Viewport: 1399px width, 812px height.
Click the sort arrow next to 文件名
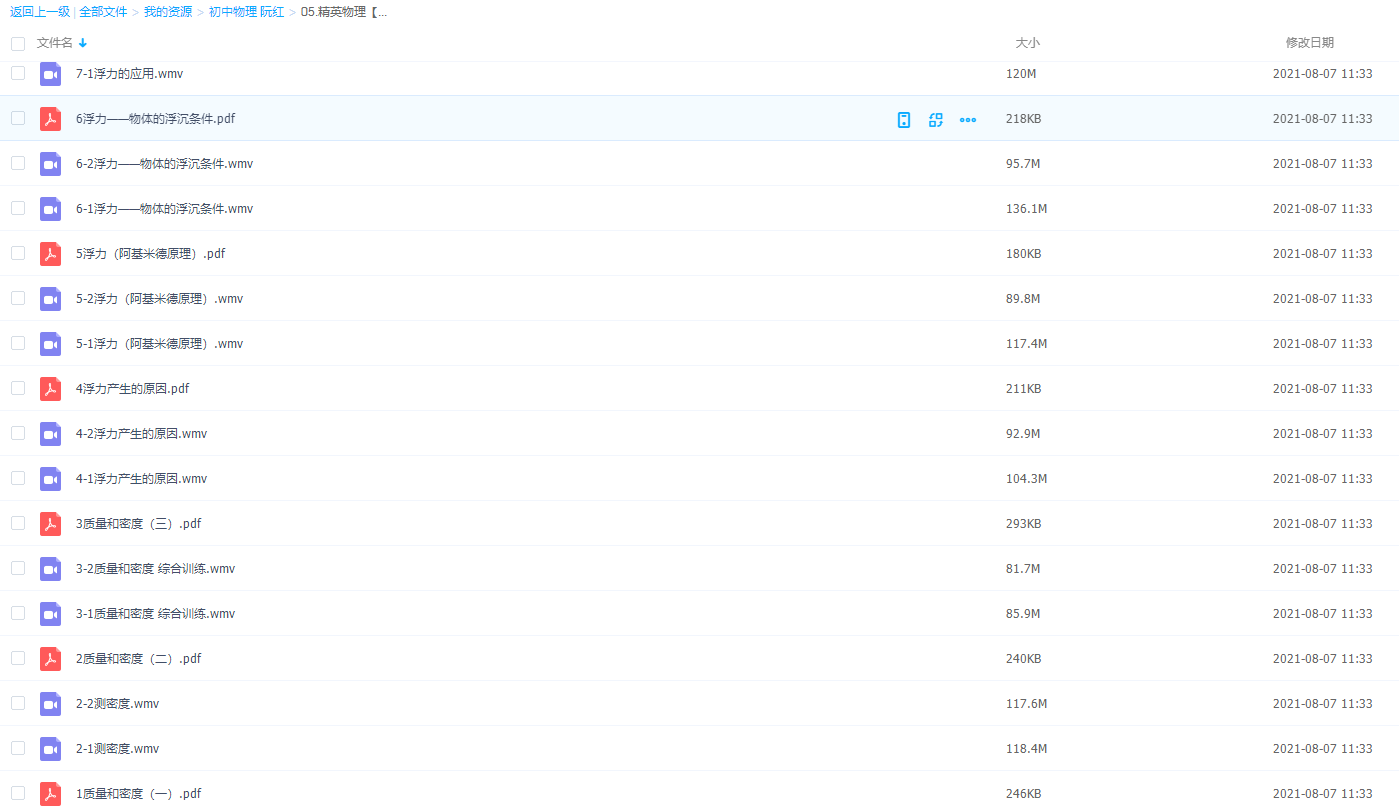click(x=83, y=43)
